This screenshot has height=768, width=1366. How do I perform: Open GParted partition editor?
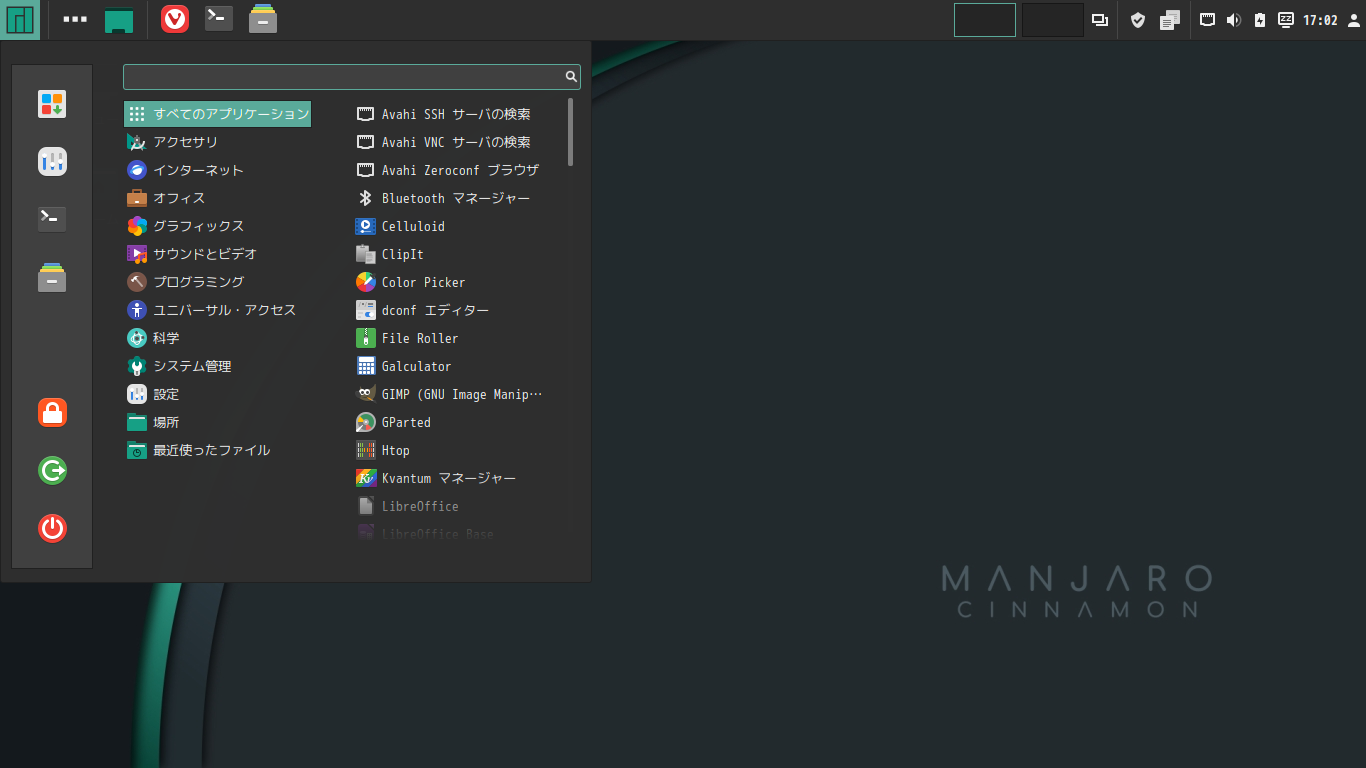pos(457,422)
